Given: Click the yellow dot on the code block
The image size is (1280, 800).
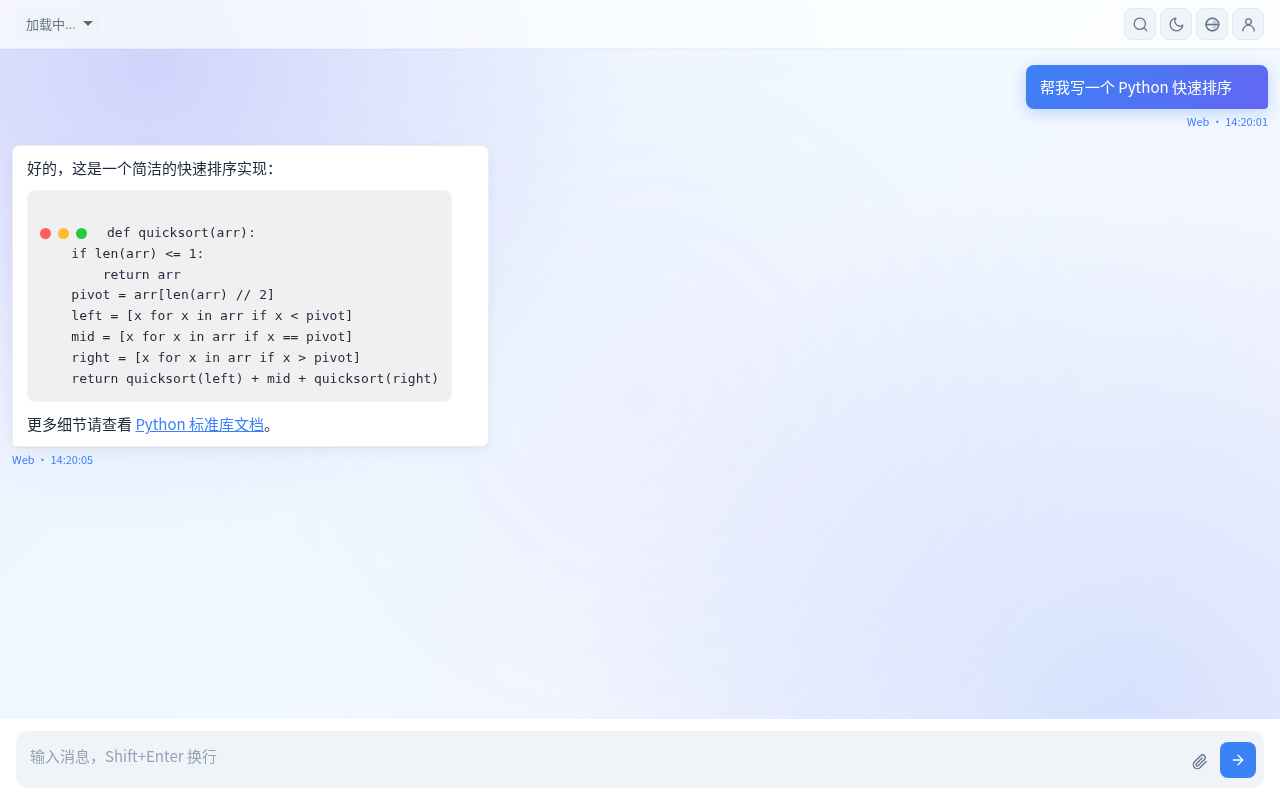Looking at the screenshot, I should (x=63, y=233).
